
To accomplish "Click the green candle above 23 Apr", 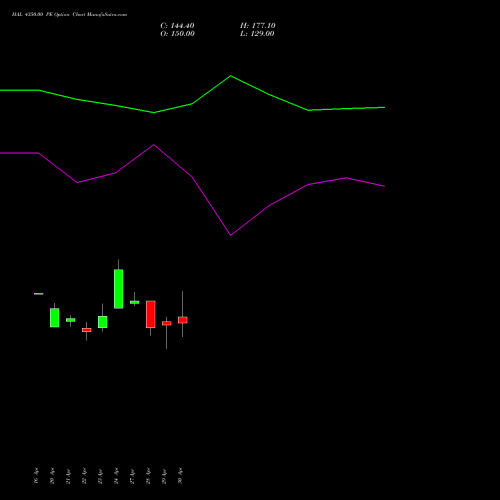I will pos(103,322).
